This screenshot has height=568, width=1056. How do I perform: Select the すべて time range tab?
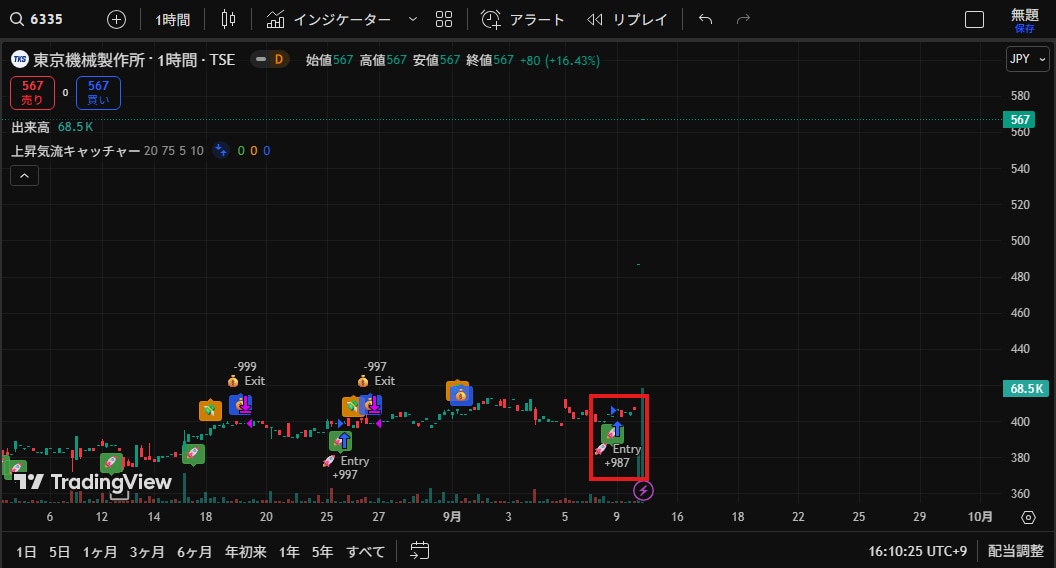[366, 552]
